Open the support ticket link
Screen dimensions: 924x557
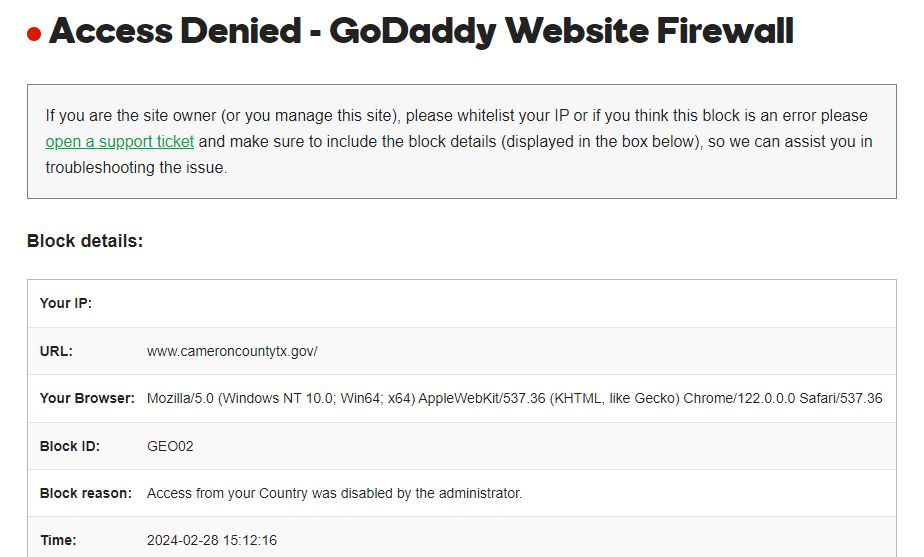pos(119,142)
